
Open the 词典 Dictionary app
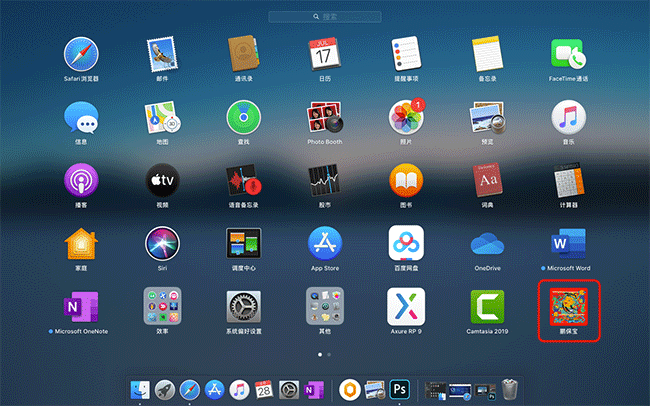coord(488,180)
